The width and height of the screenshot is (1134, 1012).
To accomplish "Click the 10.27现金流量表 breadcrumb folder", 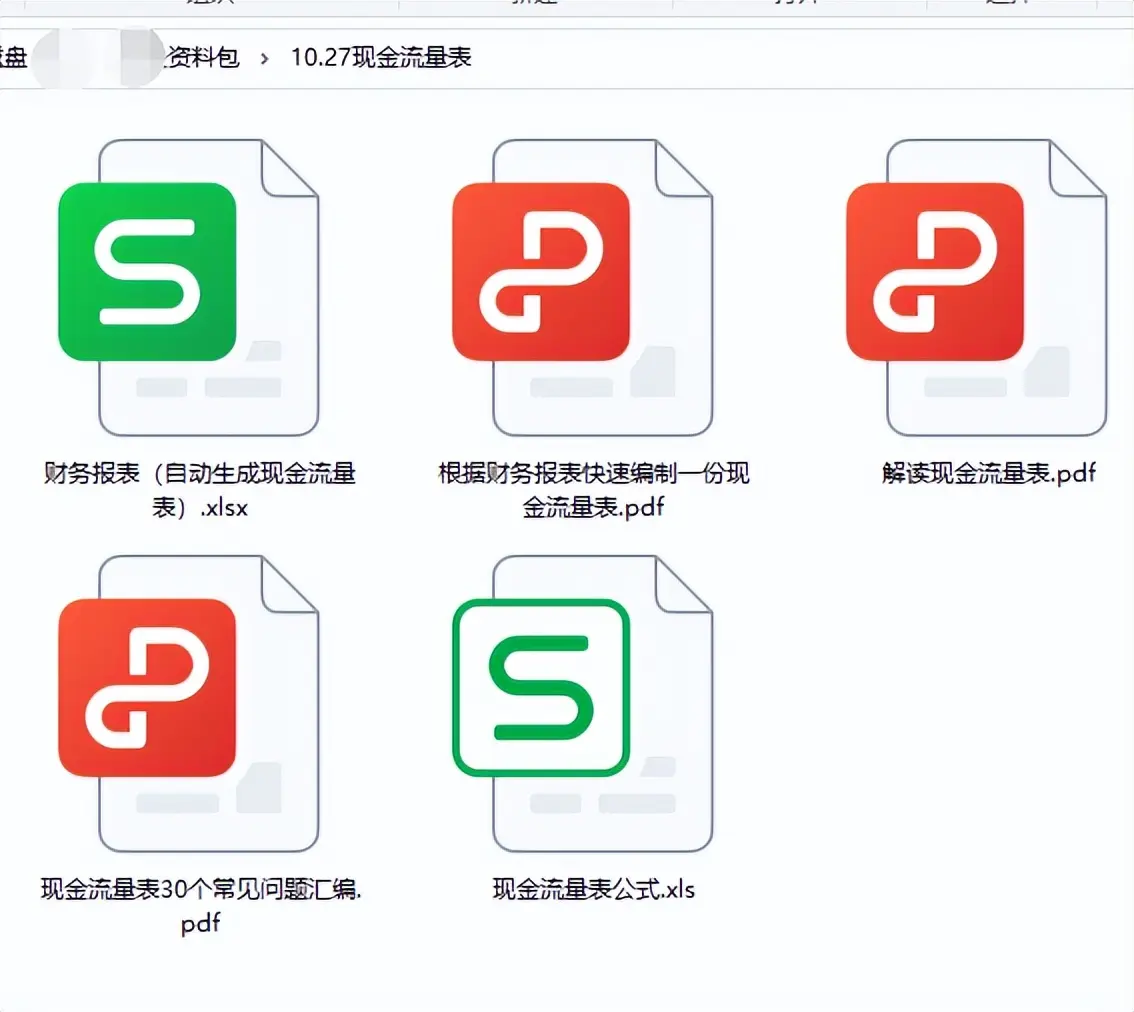I will [381, 57].
